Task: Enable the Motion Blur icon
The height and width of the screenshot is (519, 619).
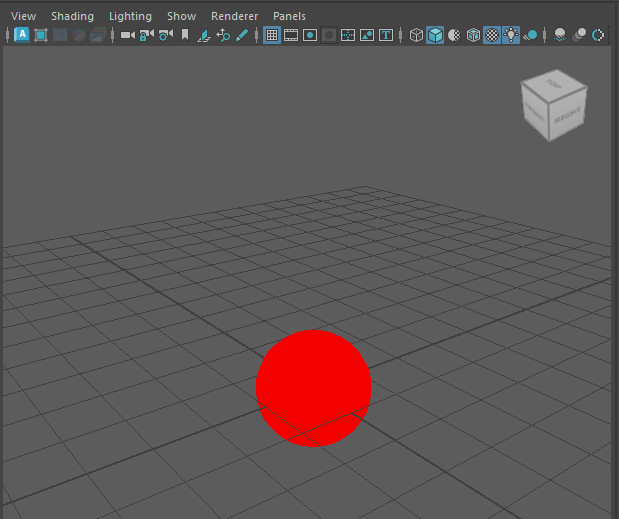Action: 579,35
